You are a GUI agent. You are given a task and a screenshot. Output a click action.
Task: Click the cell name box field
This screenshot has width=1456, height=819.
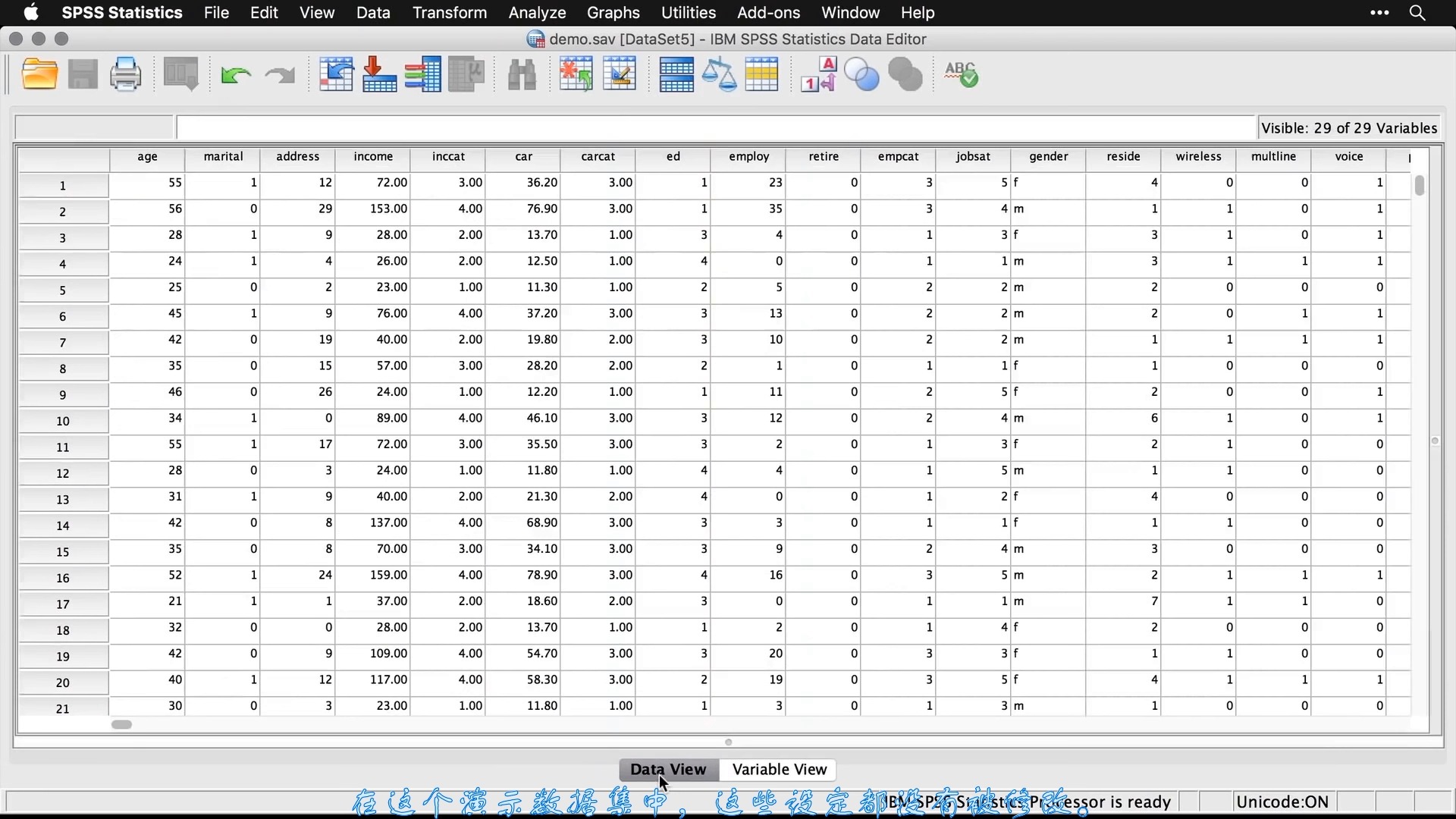coord(94,127)
